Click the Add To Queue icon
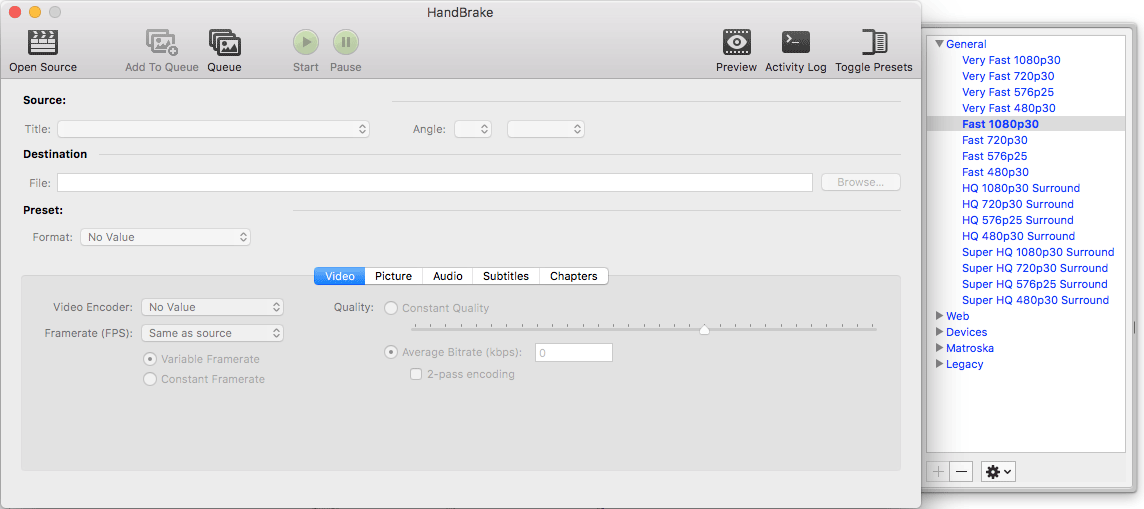Screen dimensions: 1144x509 161,42
